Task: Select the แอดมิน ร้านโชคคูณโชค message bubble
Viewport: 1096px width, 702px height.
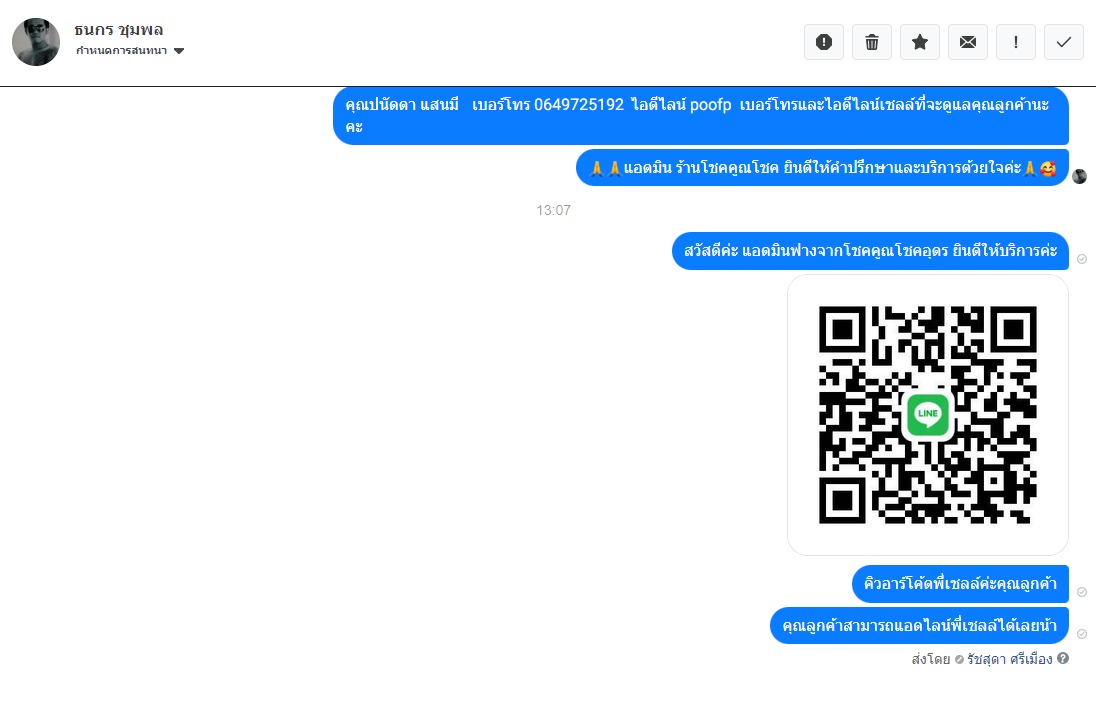Action: coord(823,168)
